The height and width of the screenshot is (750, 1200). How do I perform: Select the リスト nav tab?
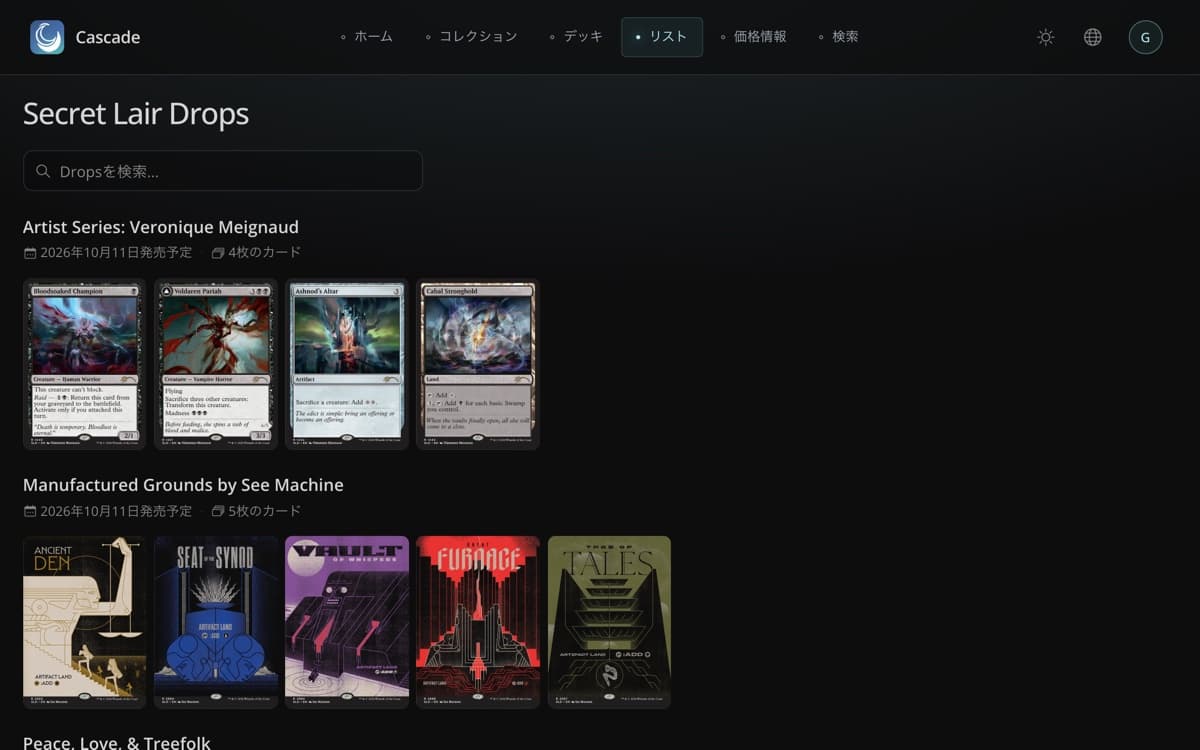(x=662, y=37)
